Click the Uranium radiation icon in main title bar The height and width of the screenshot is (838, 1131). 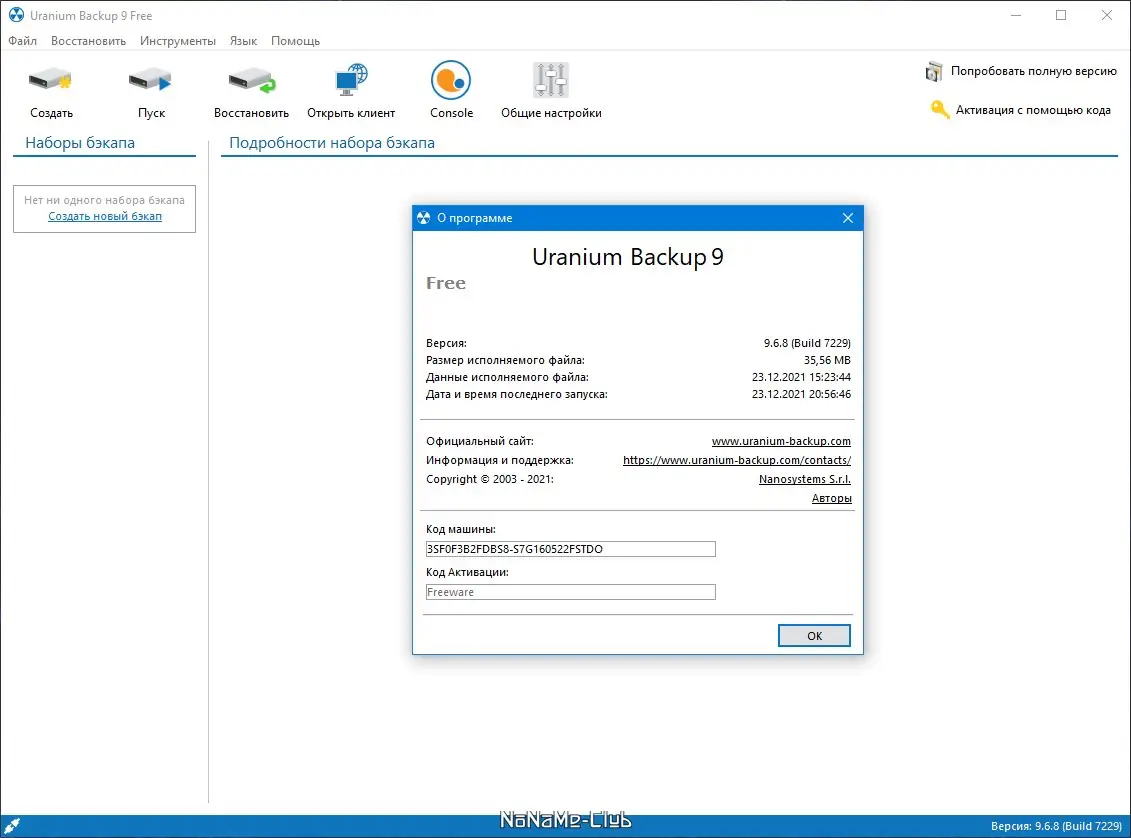pyautogui.click(x=16, y=15)
